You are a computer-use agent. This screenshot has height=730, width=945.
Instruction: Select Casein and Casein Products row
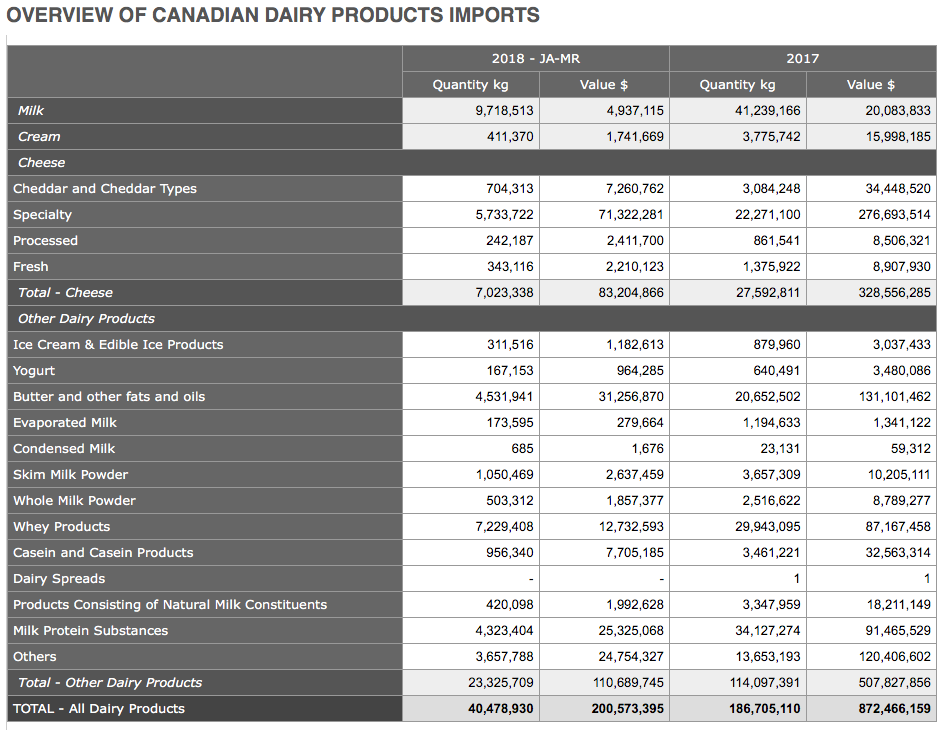[x=472, y=552]
